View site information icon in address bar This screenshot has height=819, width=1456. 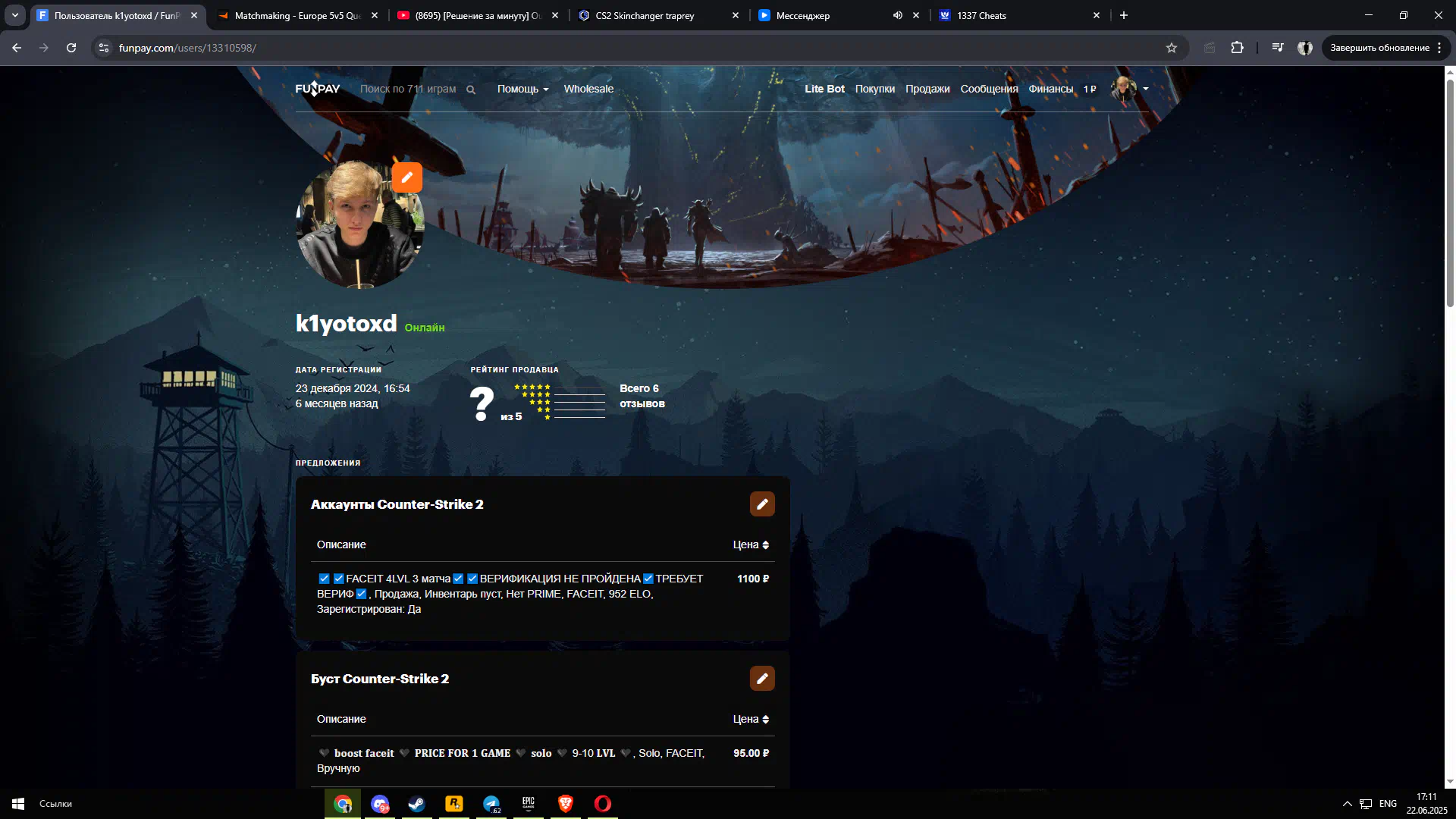click(104, 48)
